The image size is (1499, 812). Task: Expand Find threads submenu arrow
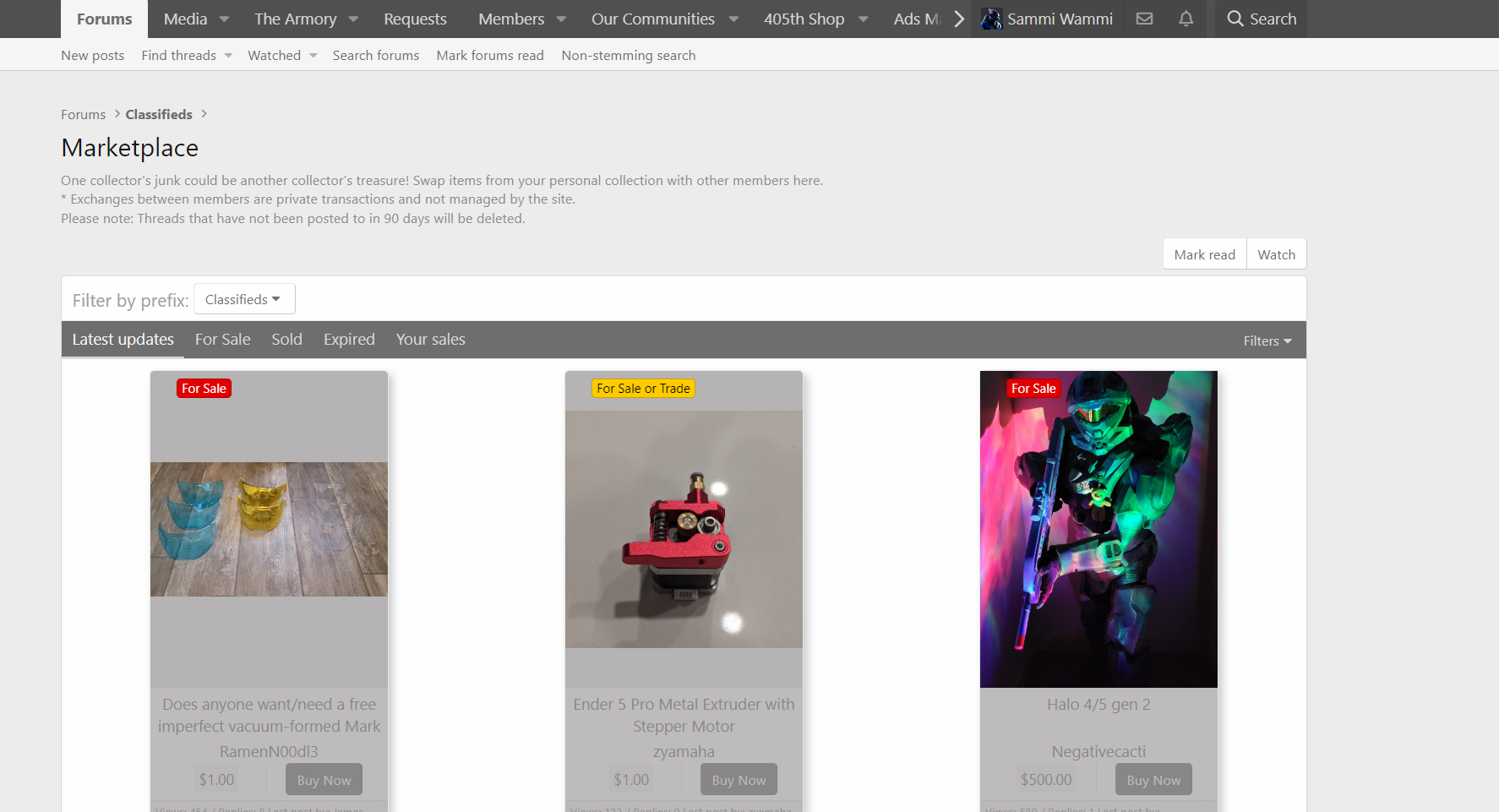pos(228,56)
